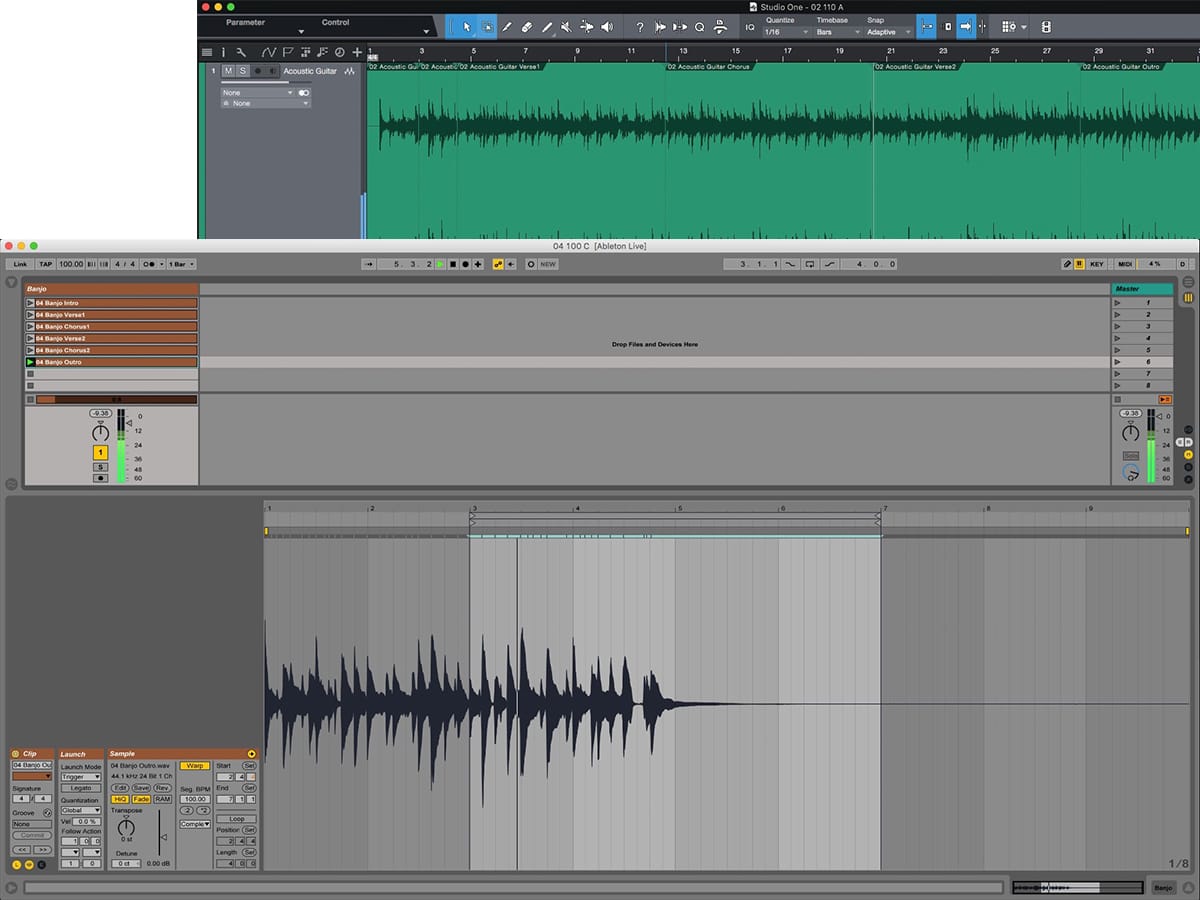
Task: Expand the 1 Bar quantization menu
Action: (181, 264)
